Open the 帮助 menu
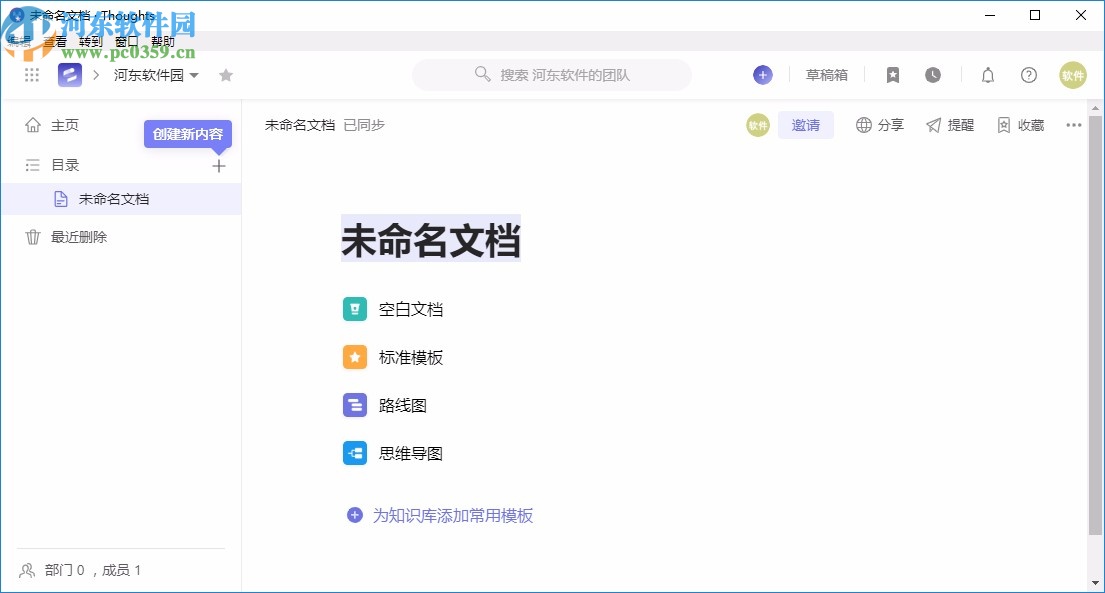Viewport: 1105px width, 593px height. tap(163, 41)
